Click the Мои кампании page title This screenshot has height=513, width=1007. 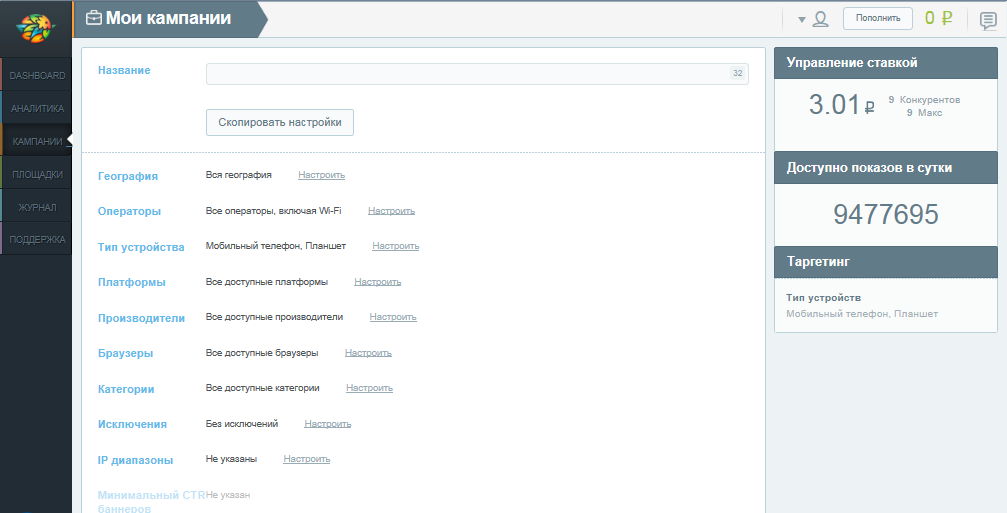[x=168, y=18]
